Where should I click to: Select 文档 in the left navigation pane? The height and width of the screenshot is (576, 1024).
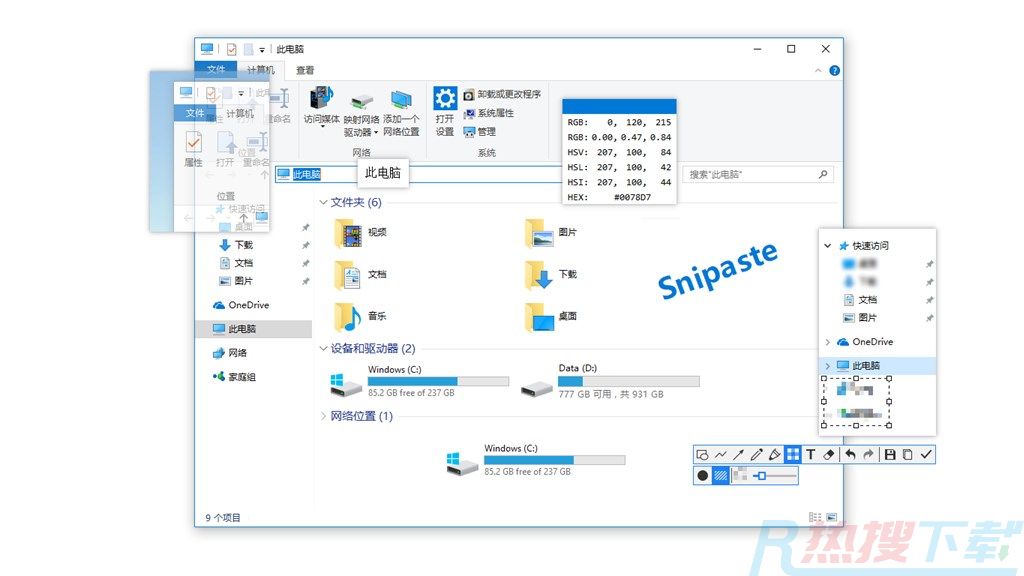[236, 263]
